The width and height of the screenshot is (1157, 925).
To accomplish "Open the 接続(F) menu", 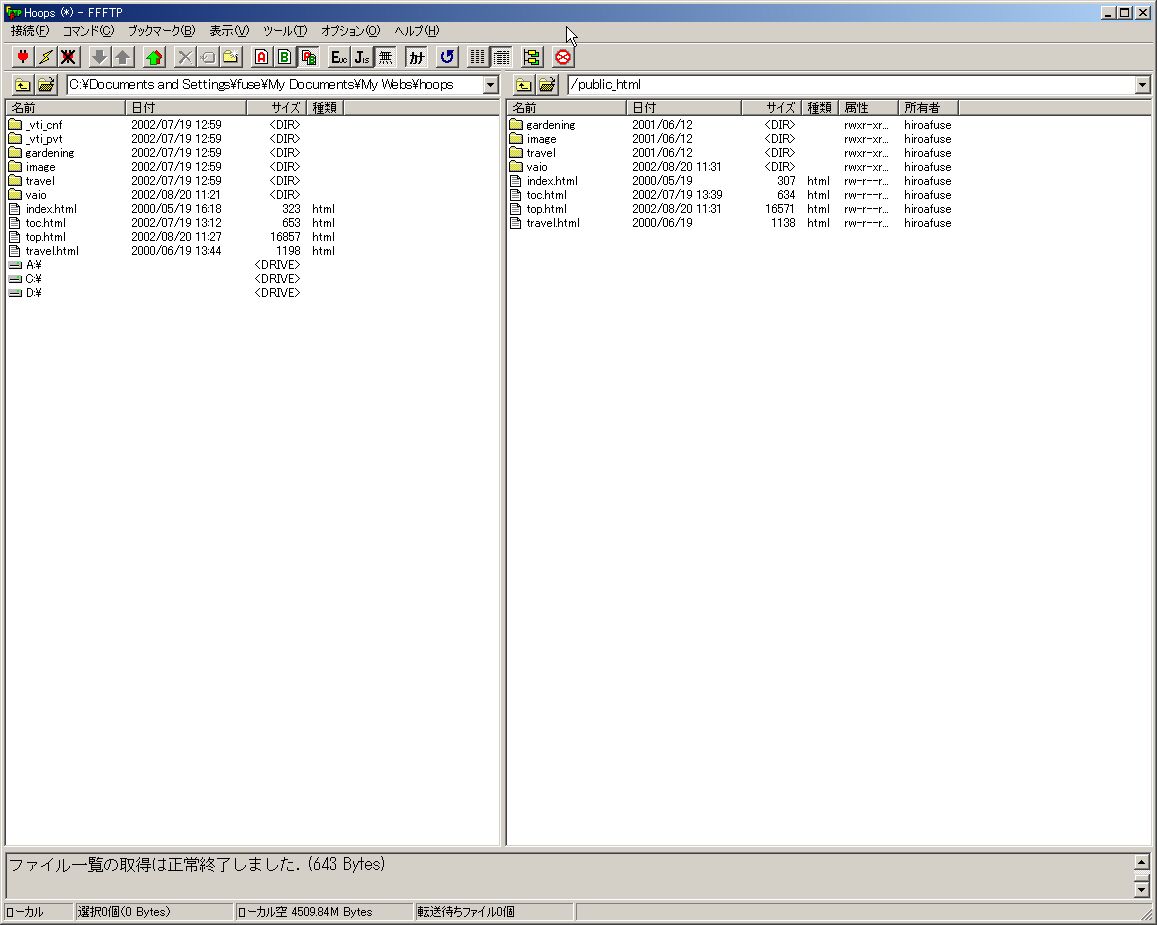I will click(x=30, y=30).
